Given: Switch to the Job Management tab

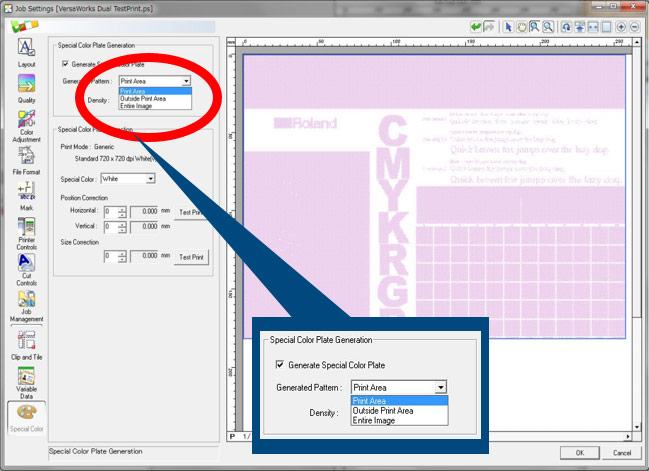Looking at the screenshot, I should click(x=26, y=306).
